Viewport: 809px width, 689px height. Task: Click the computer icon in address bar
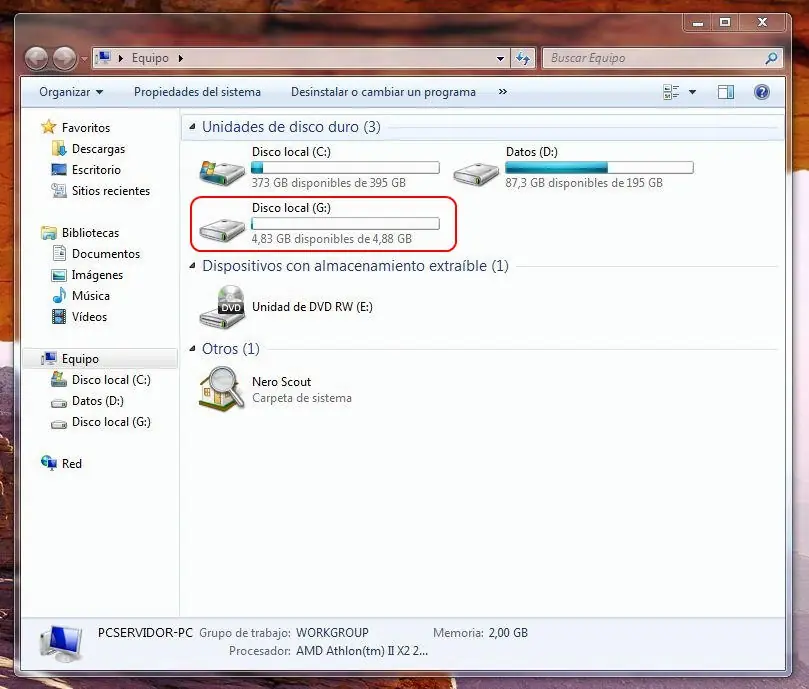[104, 57]
